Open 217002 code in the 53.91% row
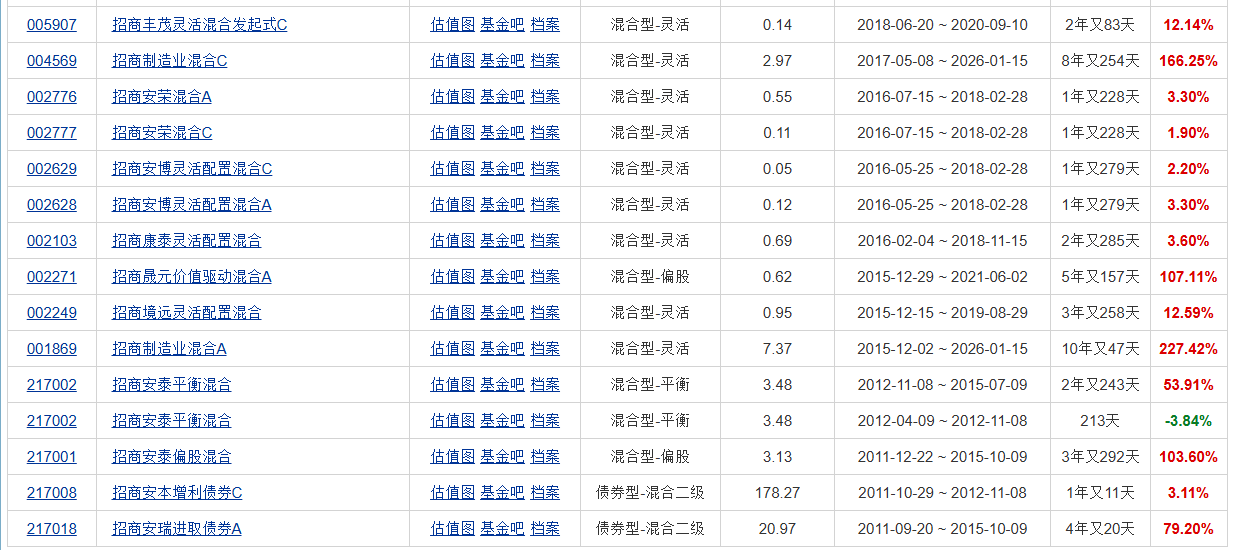Screen dimensions: 1233x550 click(x=51, y=385)
